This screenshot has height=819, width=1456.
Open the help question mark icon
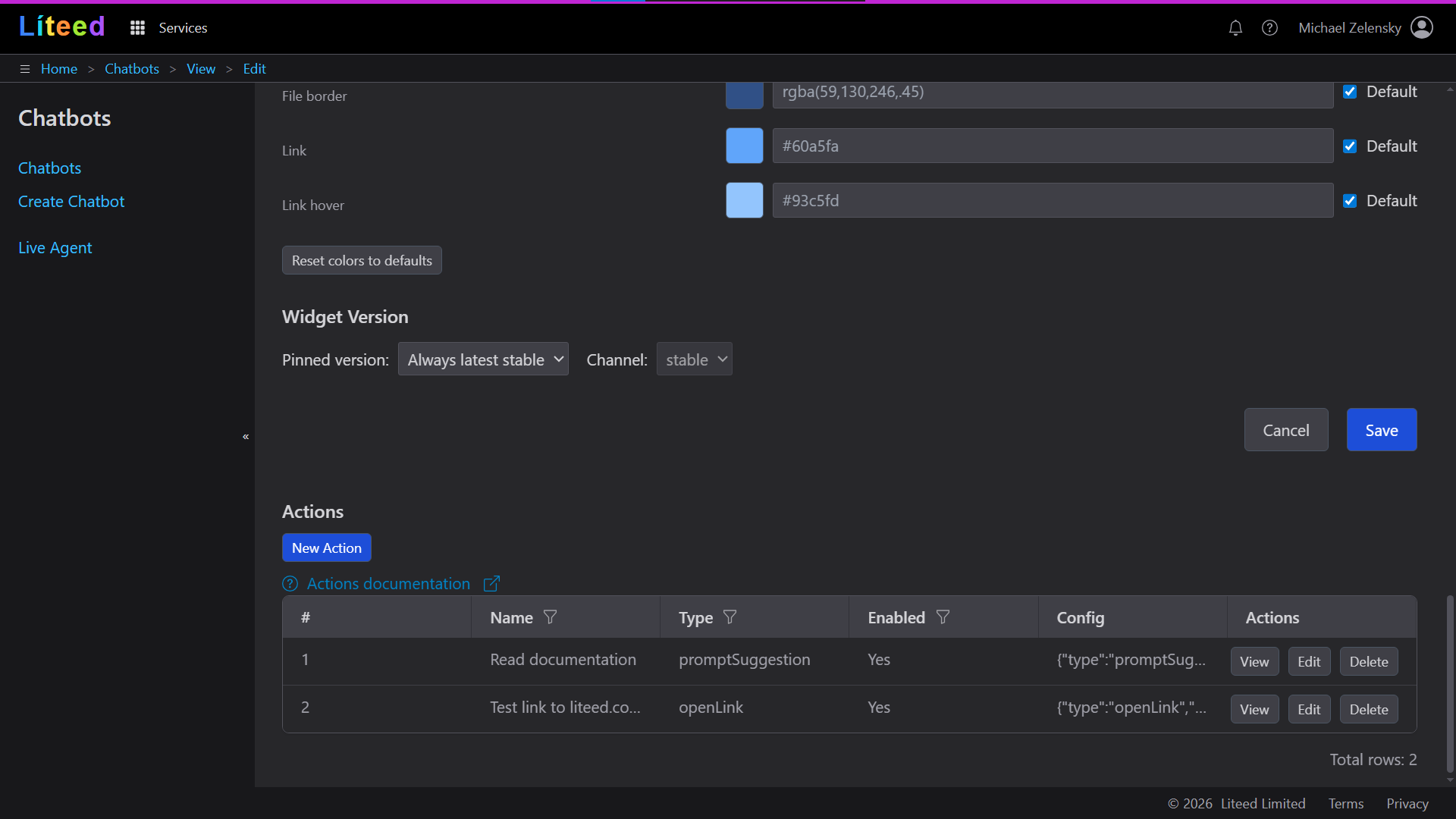[x=1269, y=28]
